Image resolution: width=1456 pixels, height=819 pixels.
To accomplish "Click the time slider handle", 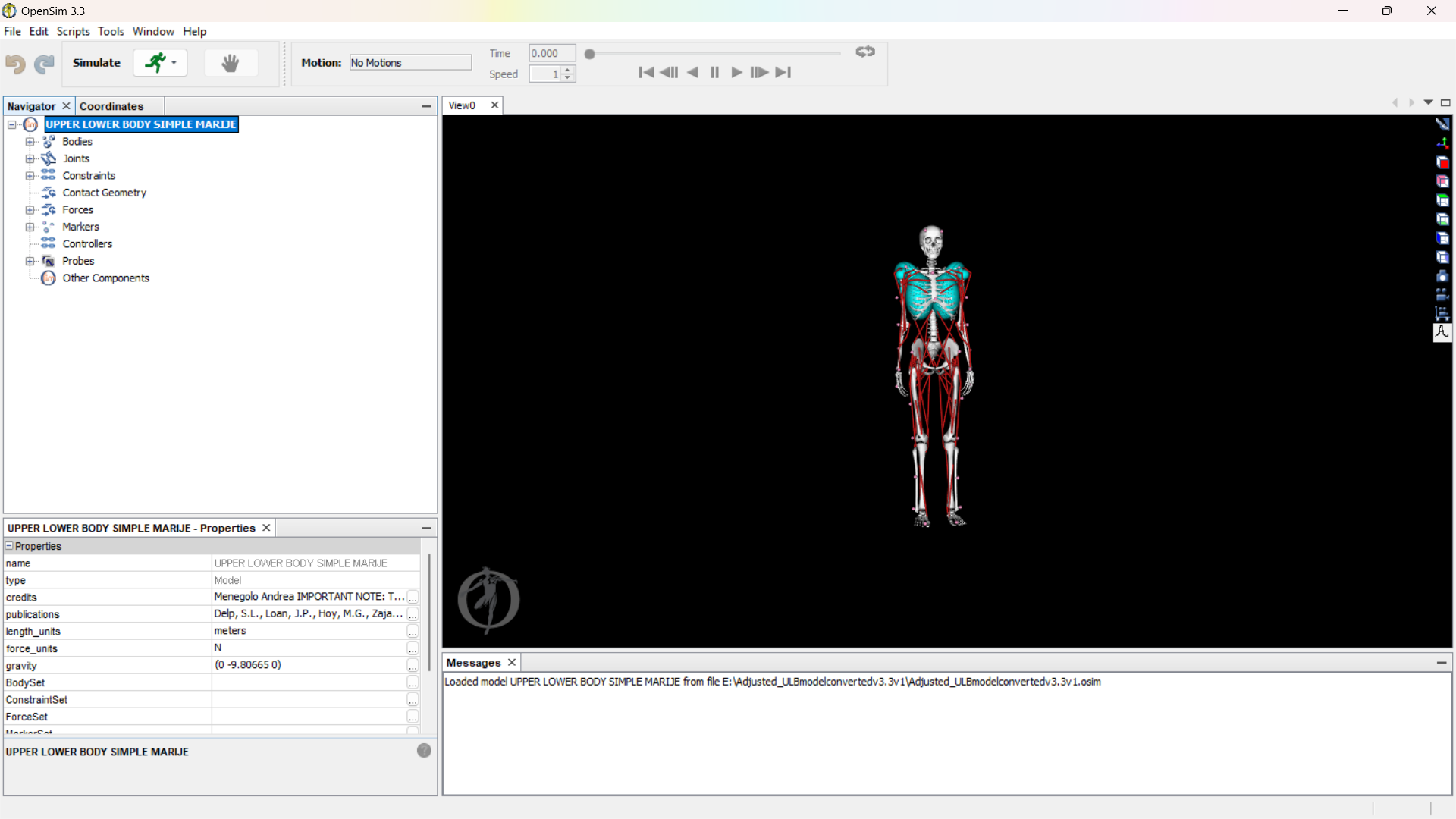I will point(589,54).
